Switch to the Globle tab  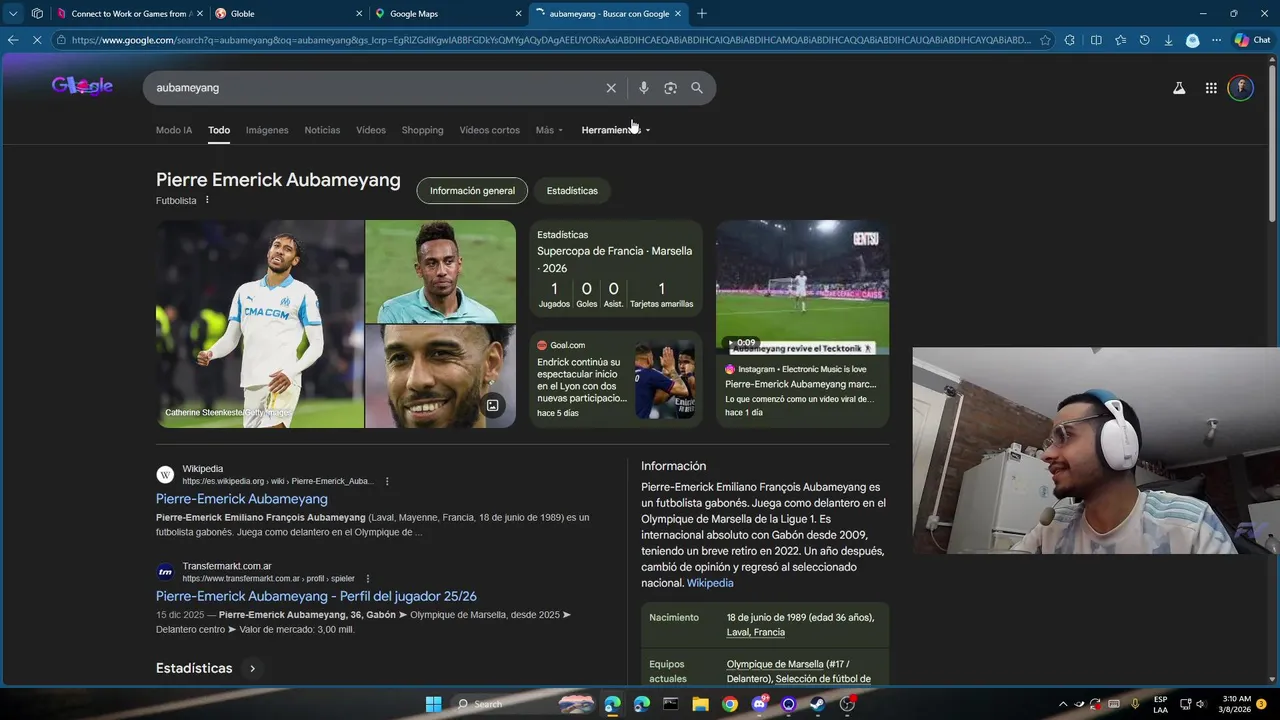[x=289, y=13]
